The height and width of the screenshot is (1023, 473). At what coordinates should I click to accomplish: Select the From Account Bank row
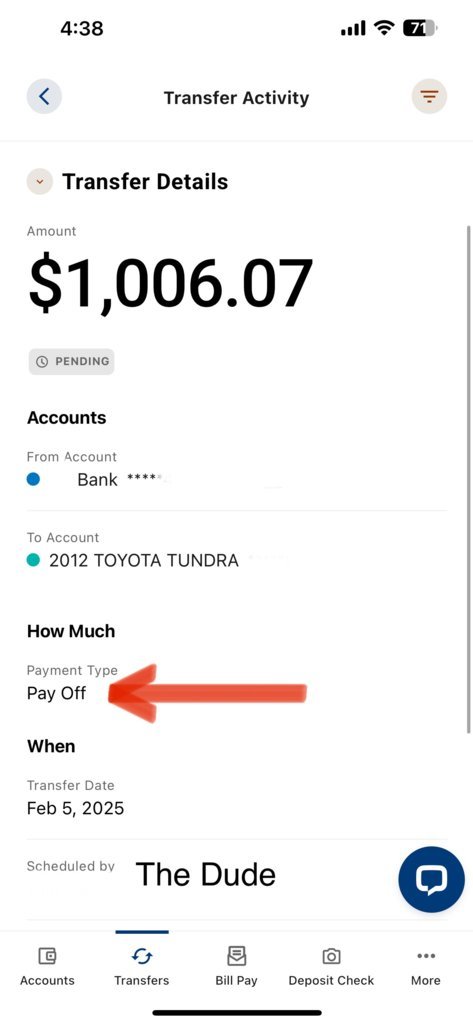click(237, 470)
